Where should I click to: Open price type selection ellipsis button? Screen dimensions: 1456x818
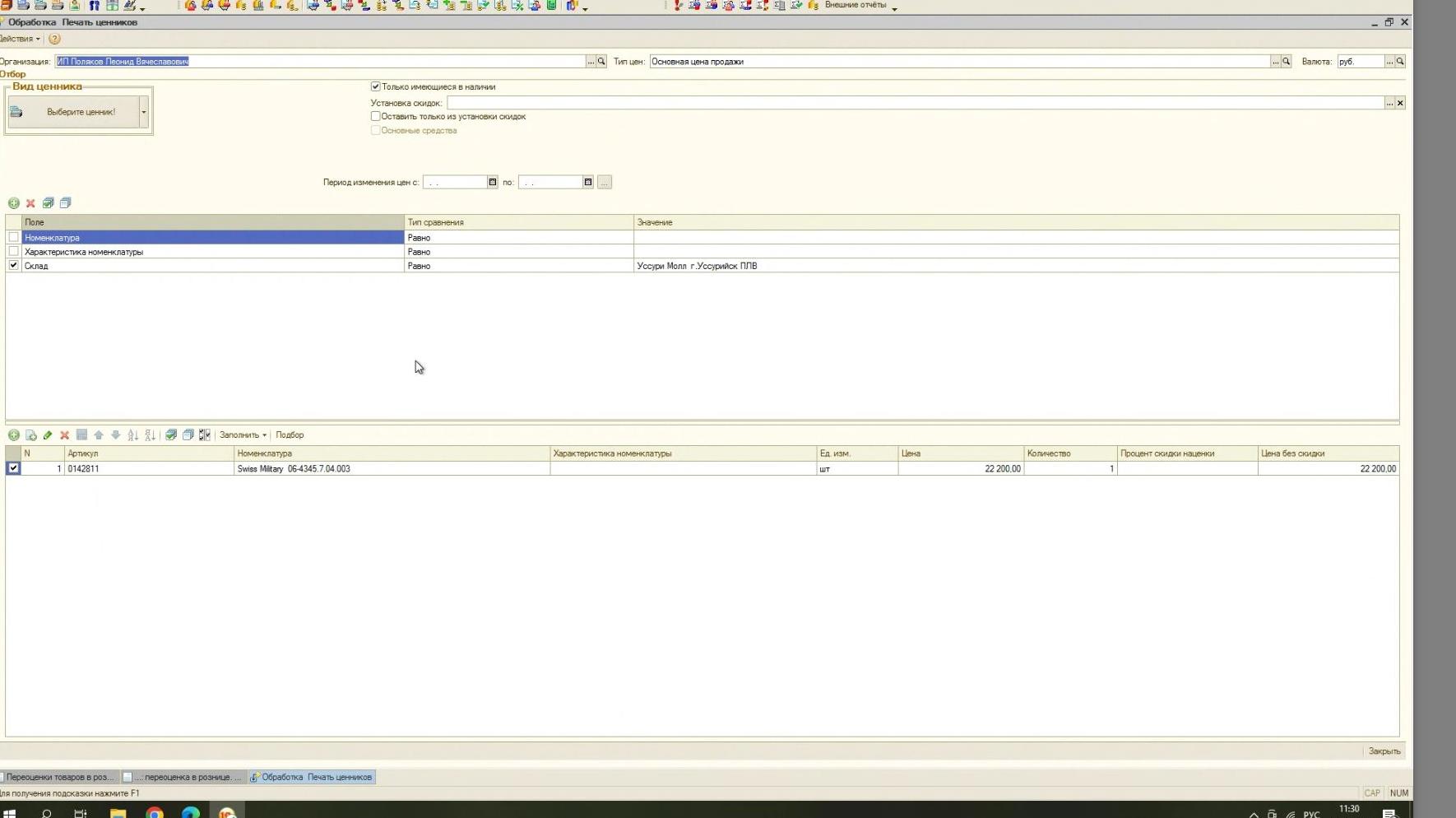[x=1276, y=62]
